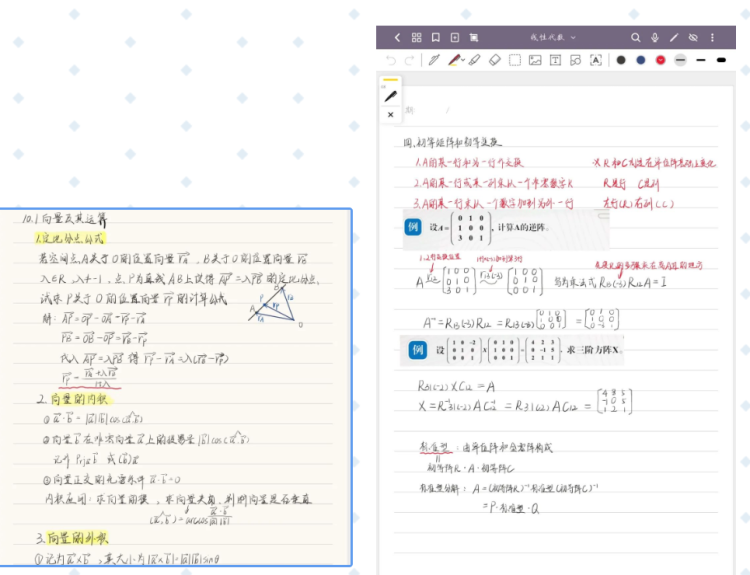Image resolution: width=750 pixels, height=575 pixels.
Task: Tap the favorite pen in floating panel
Action: tap(391, 96)
